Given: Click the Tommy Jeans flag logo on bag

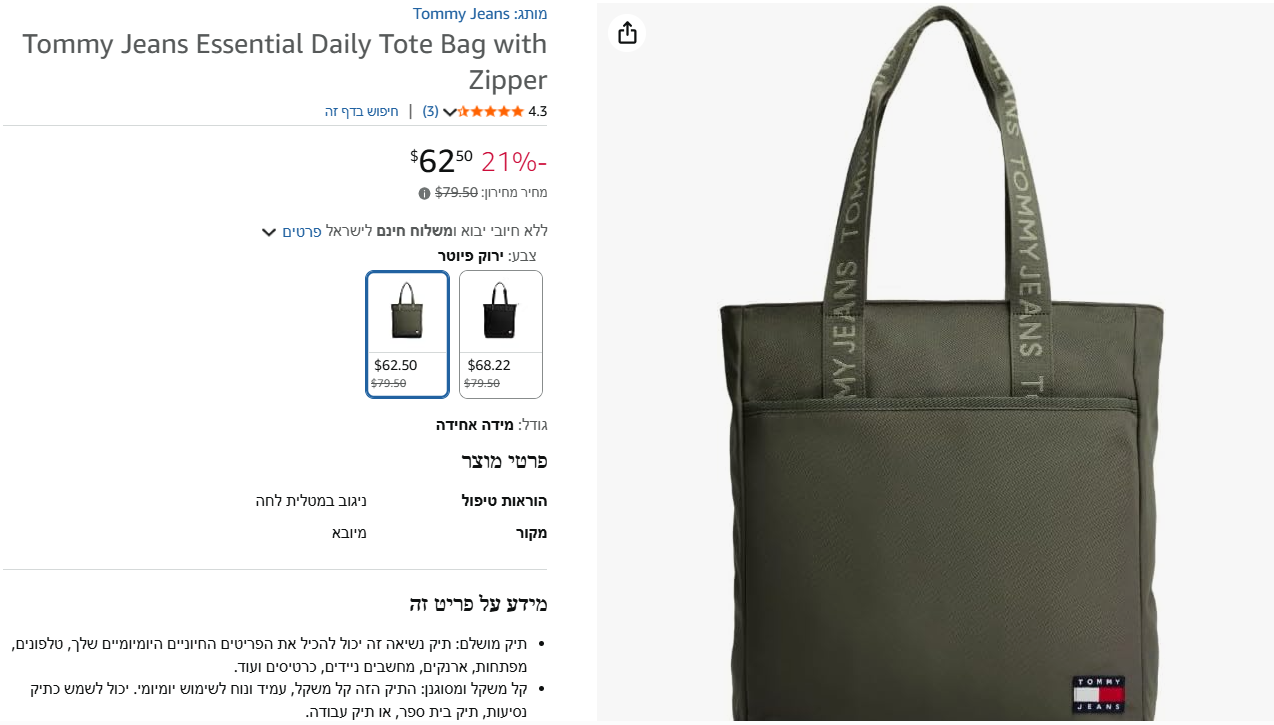Looking at the screenshot, I should click(1098, 694).
